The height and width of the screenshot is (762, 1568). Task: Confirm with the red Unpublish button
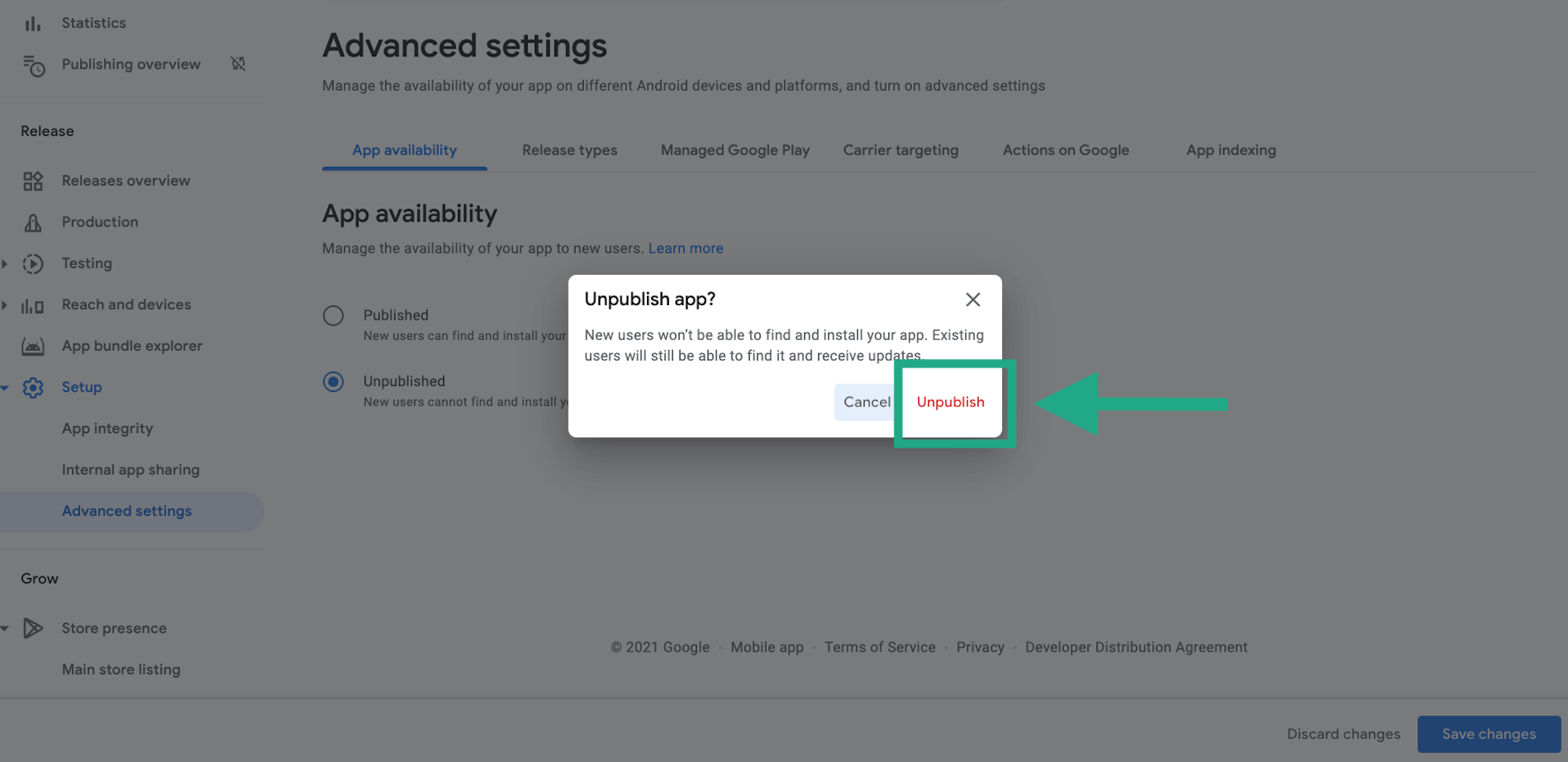coord(950,402)
